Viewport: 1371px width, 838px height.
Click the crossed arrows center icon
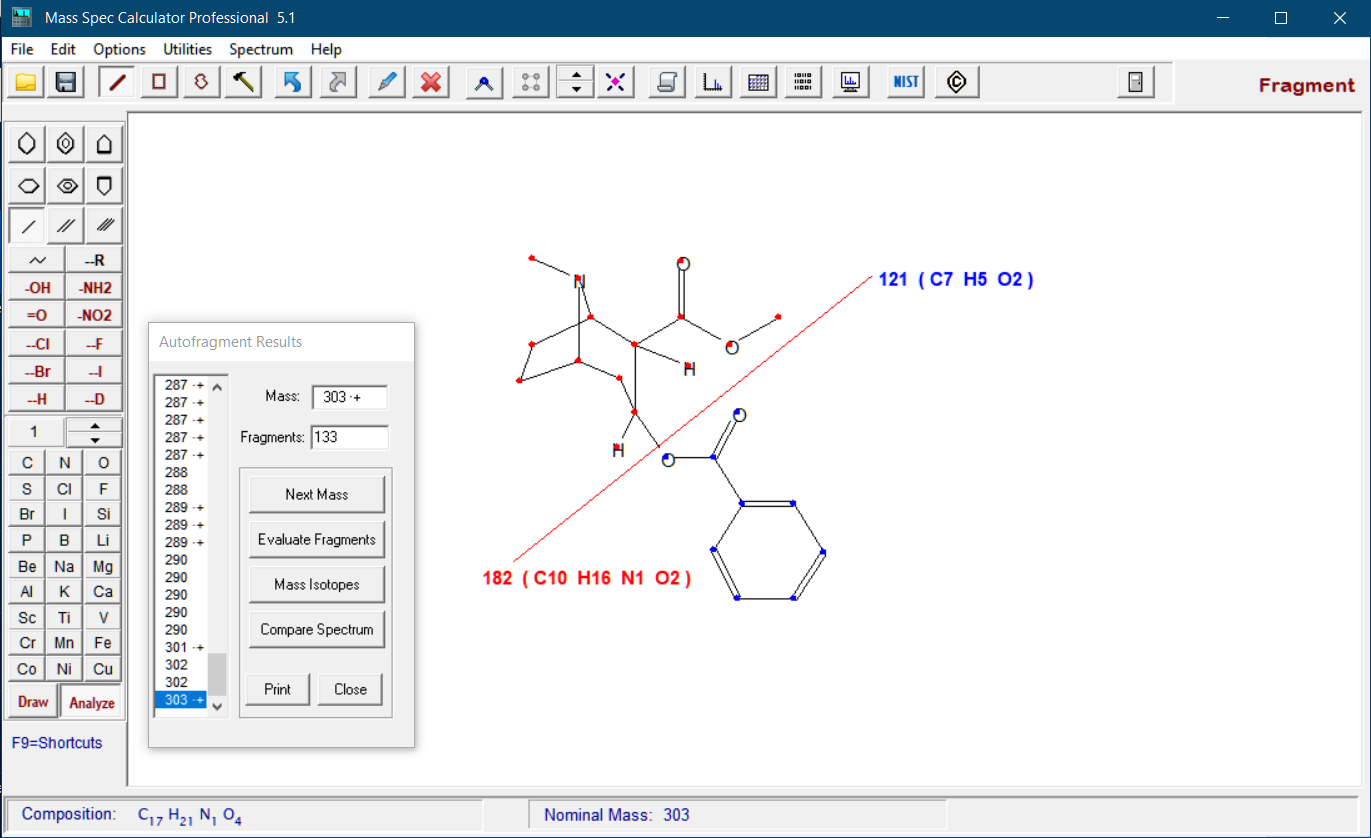[616, 82]
